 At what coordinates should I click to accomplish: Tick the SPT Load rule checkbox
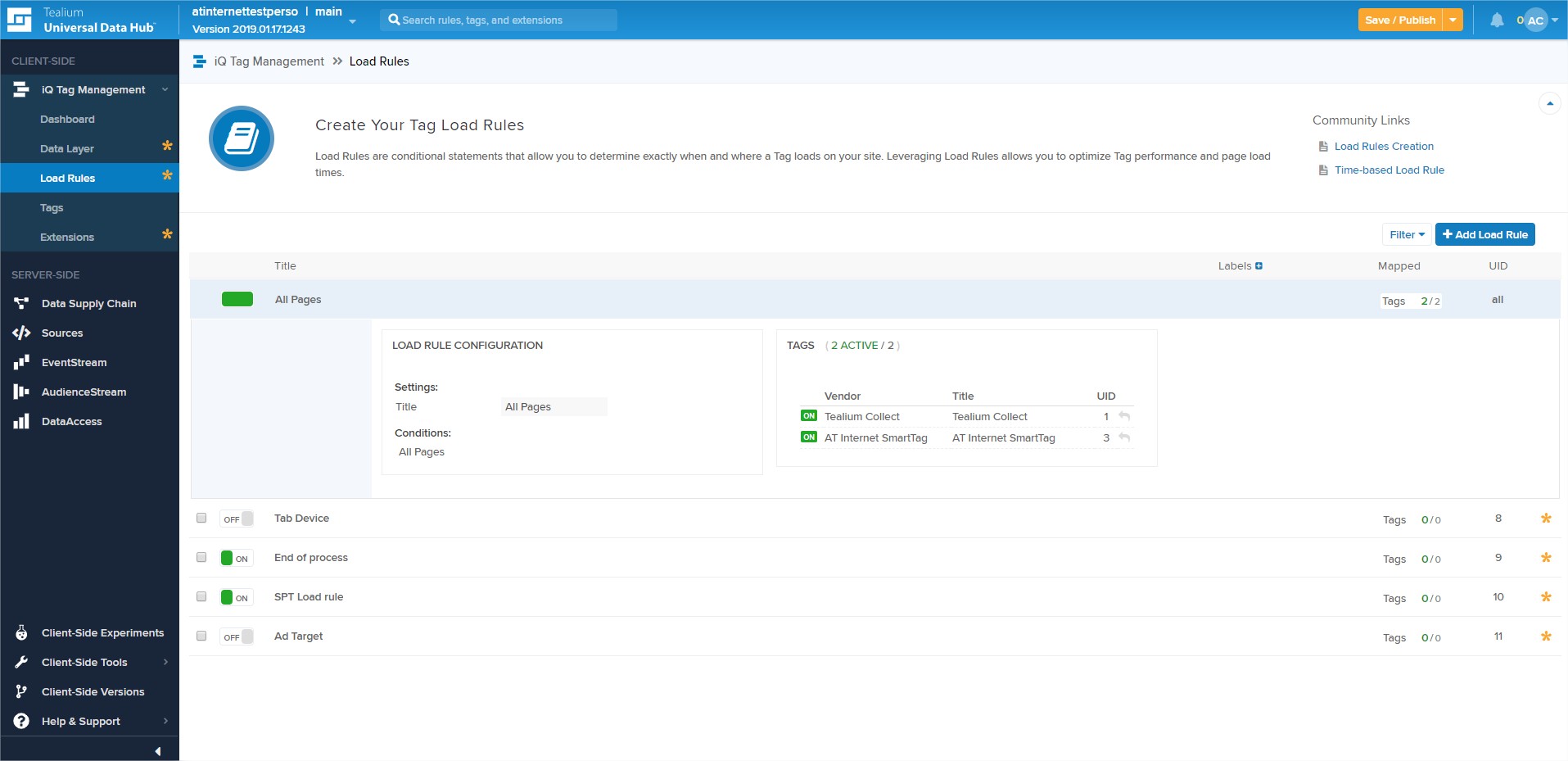click(x=201, y=597)
